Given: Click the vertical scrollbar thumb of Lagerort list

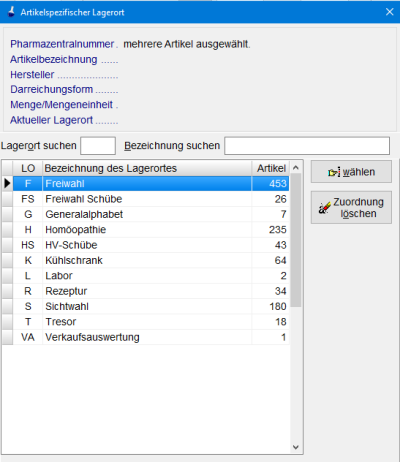Looking at the screenshot, I should (296, 240).
